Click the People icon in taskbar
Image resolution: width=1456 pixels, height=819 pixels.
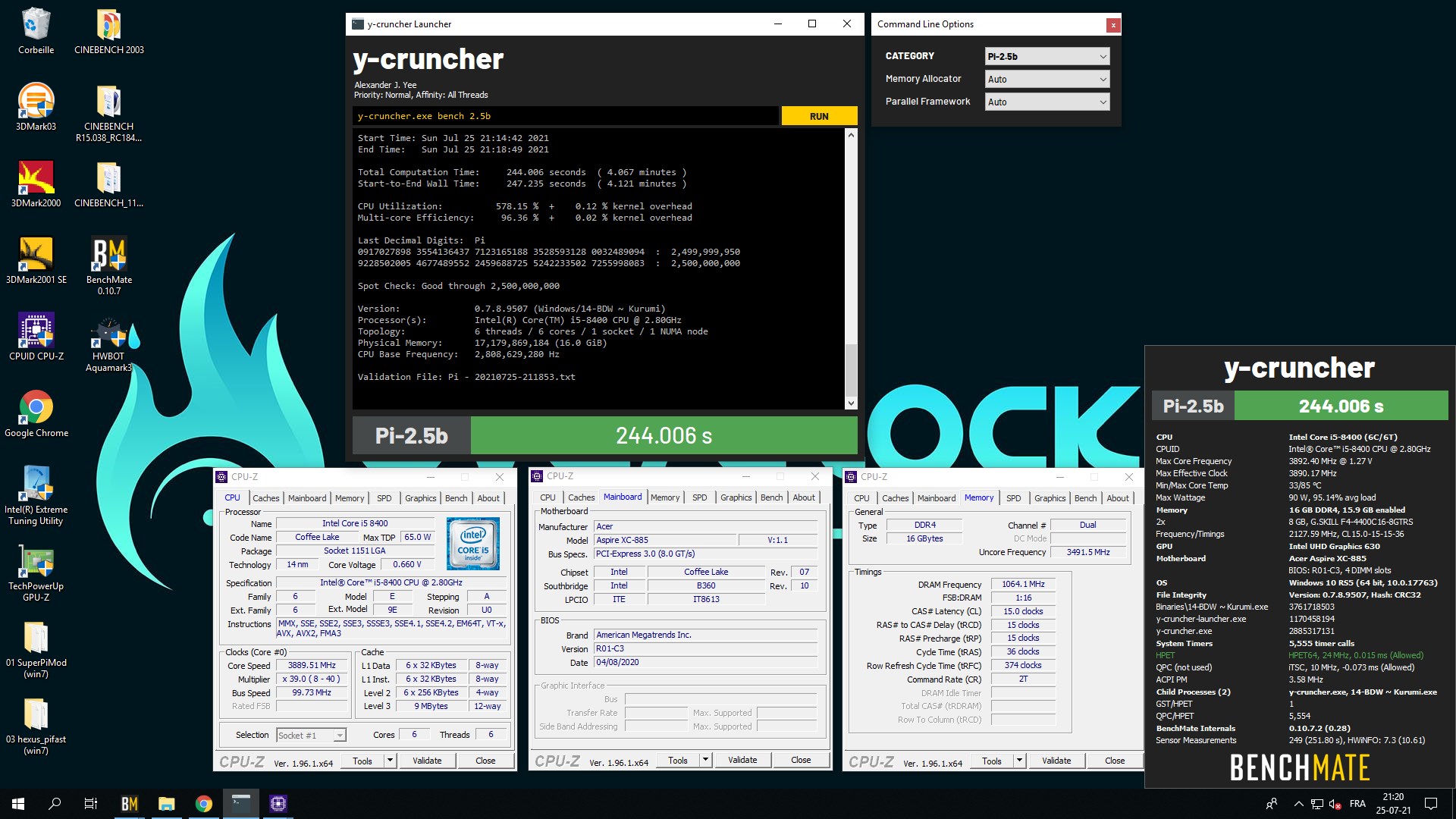tap(1272, 804)
